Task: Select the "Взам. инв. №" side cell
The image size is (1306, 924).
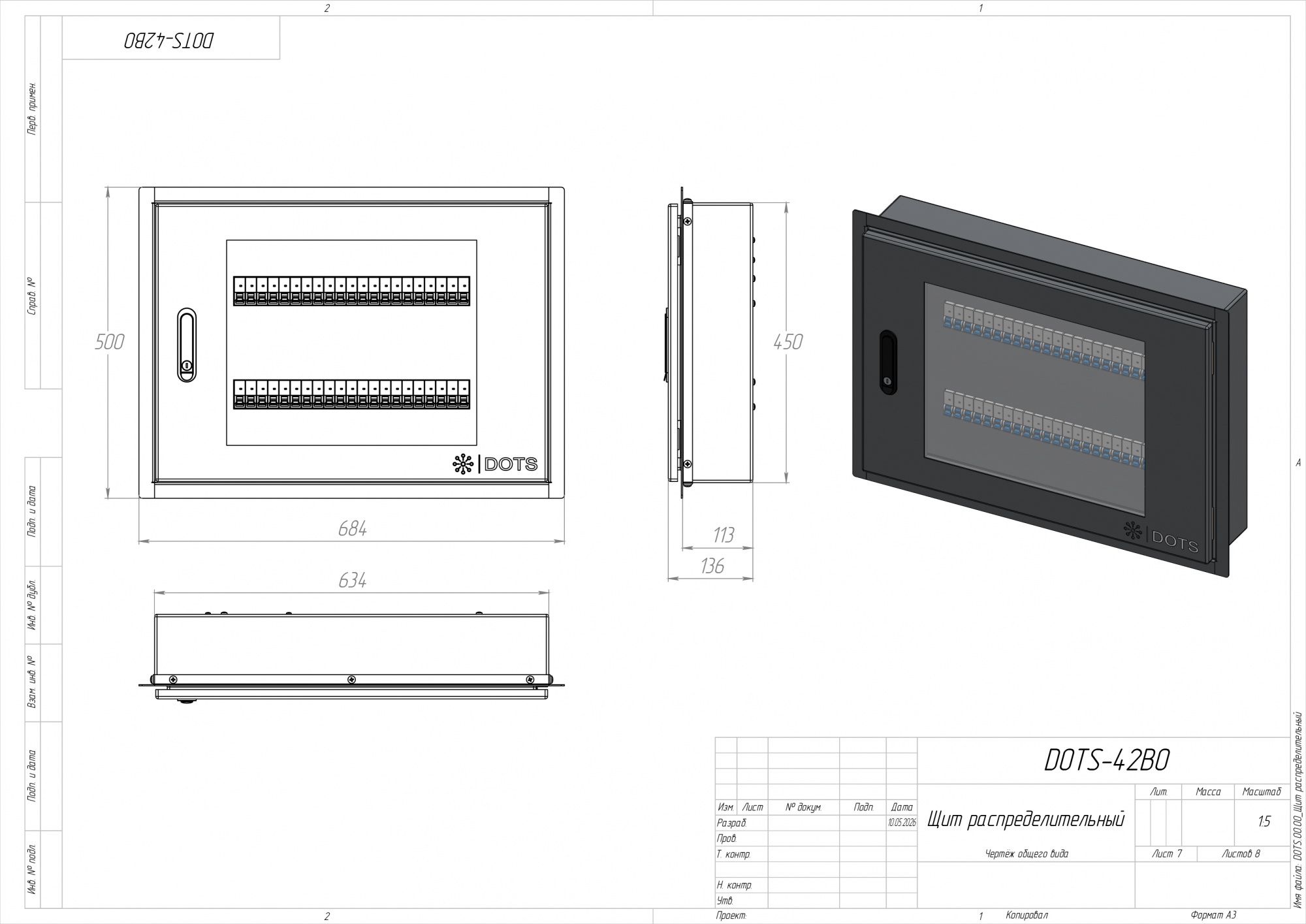Action: coord(32,683)
